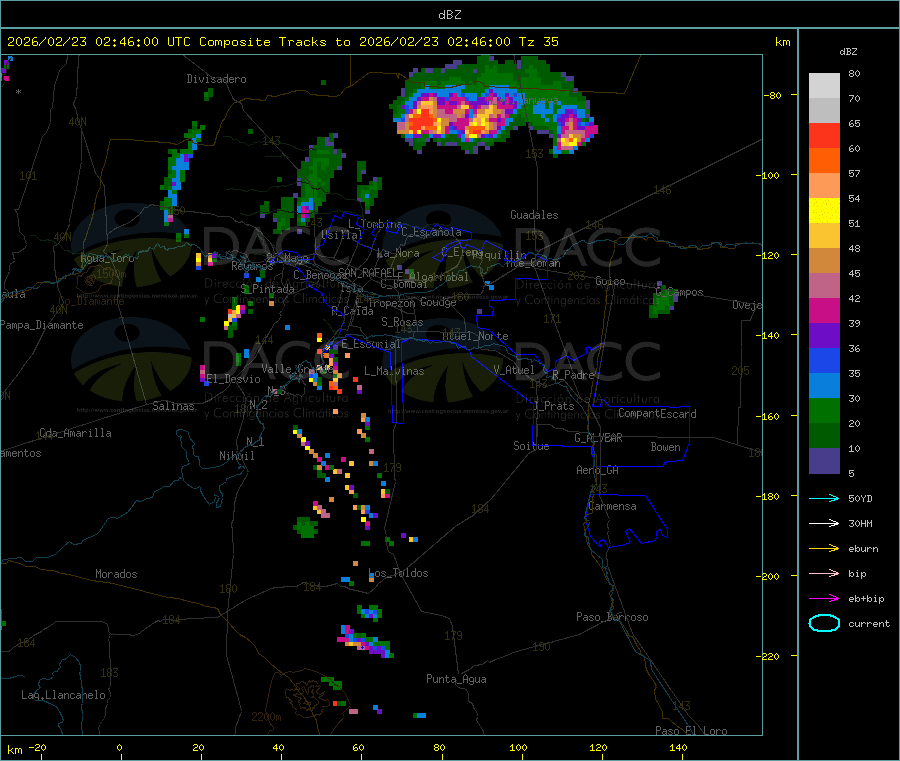Click the -160 tick on the vertical axis
Image resolution: width=900 pixels, height=761 pixels.
coord(770,416)
